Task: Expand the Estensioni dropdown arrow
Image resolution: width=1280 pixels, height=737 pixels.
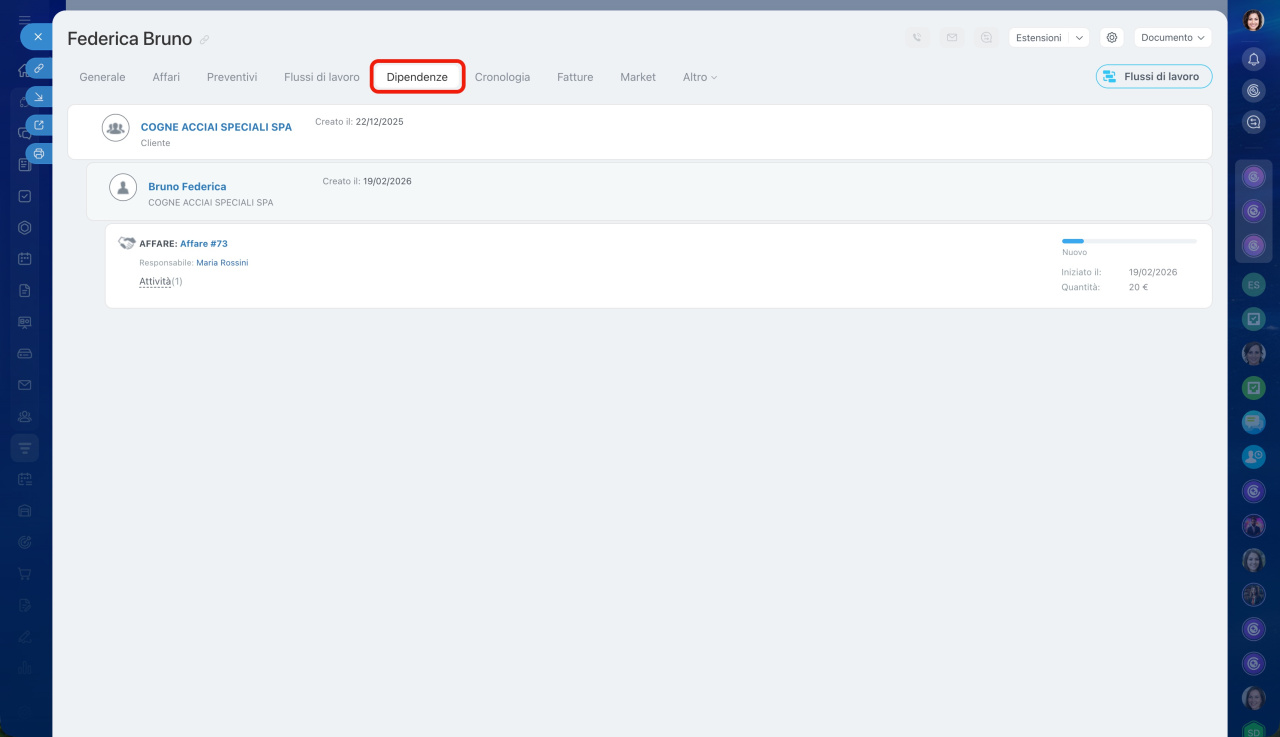Action: click(1079, 37)
